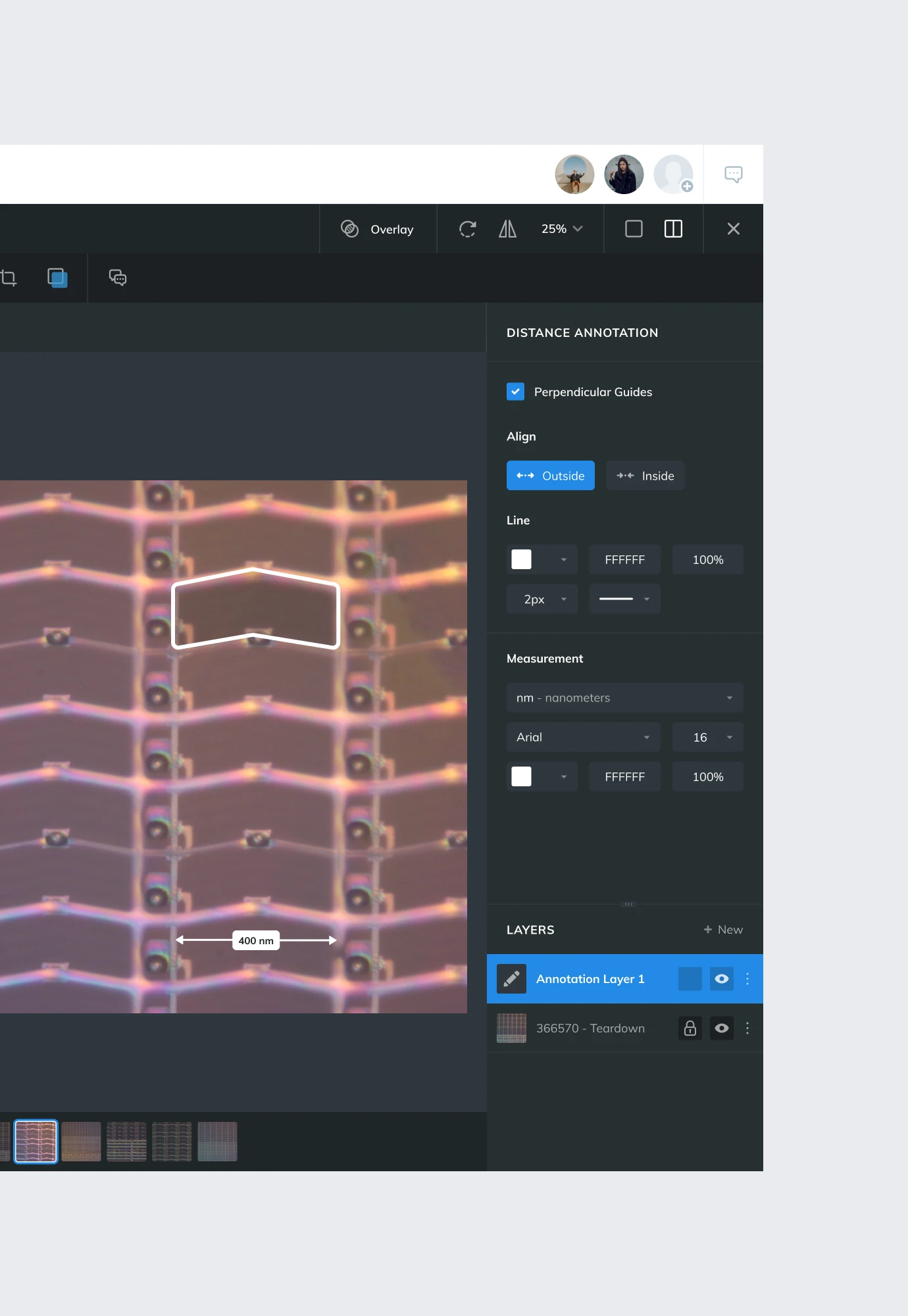Open lock icon on 366570 - Teardown layer
908x1316 pixels.
coord(690,1028)
